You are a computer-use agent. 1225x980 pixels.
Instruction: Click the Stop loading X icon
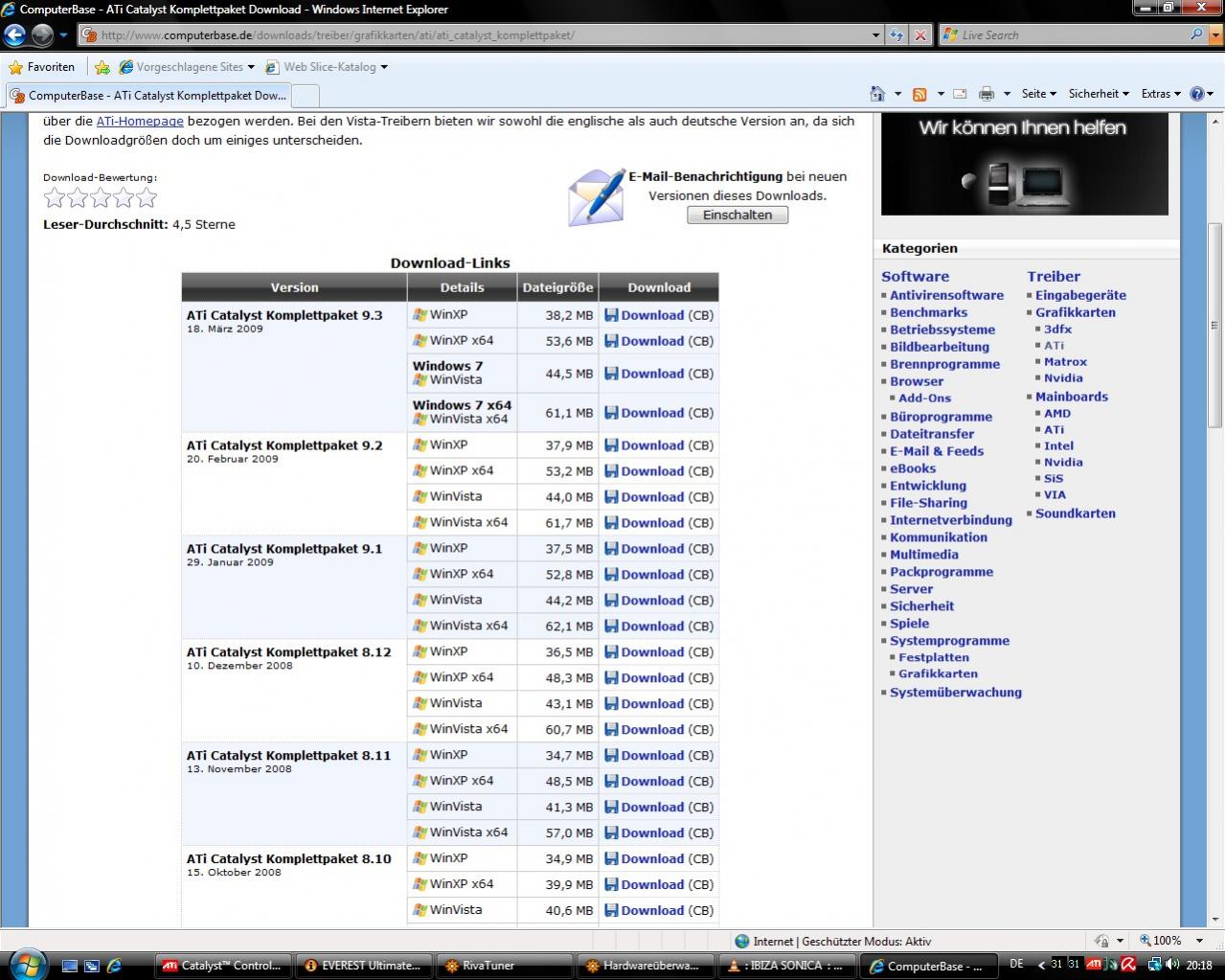pos(920,35)
